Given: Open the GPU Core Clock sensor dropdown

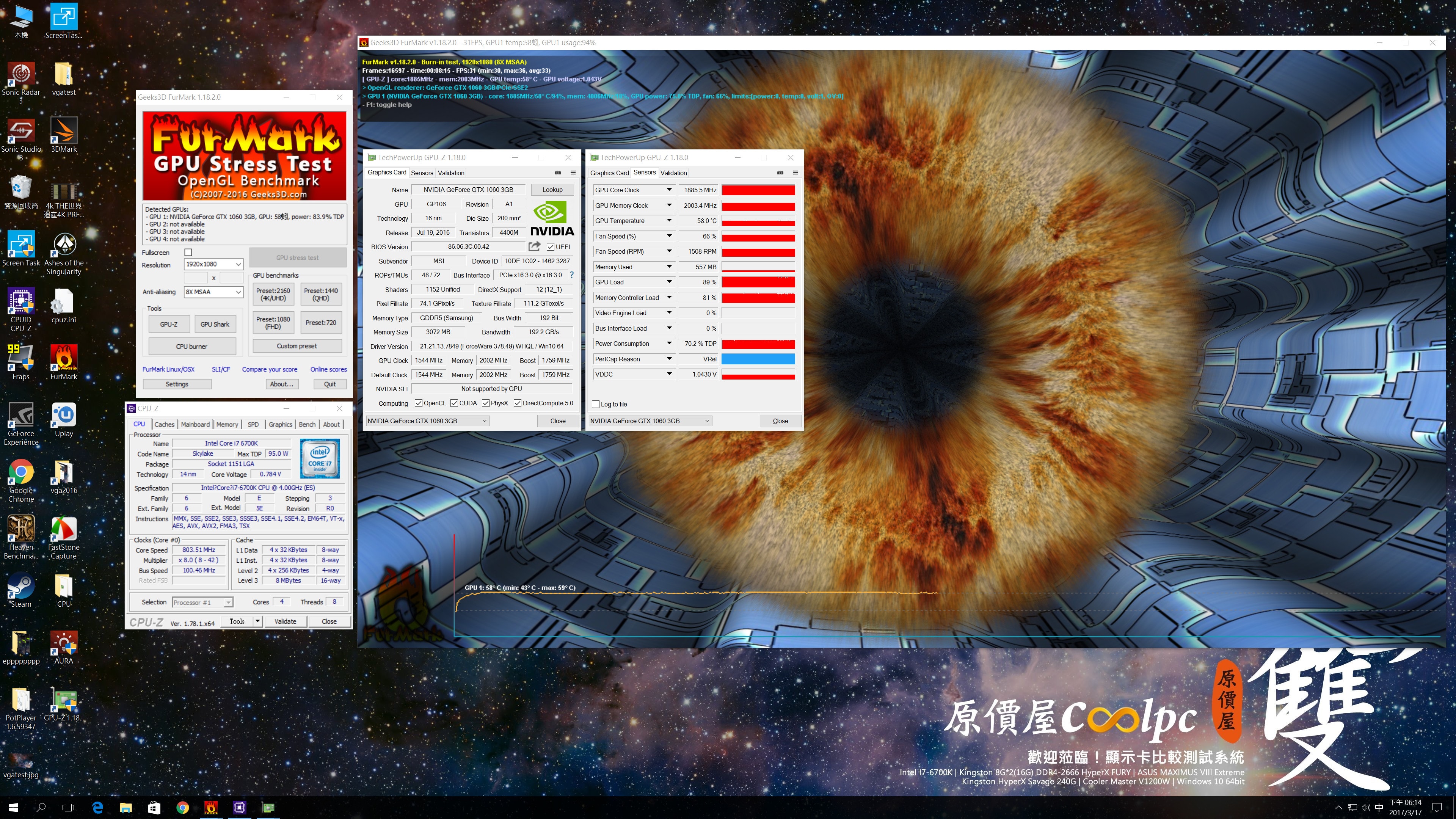Looking at the screenshot, I should [x=668, y=190].
